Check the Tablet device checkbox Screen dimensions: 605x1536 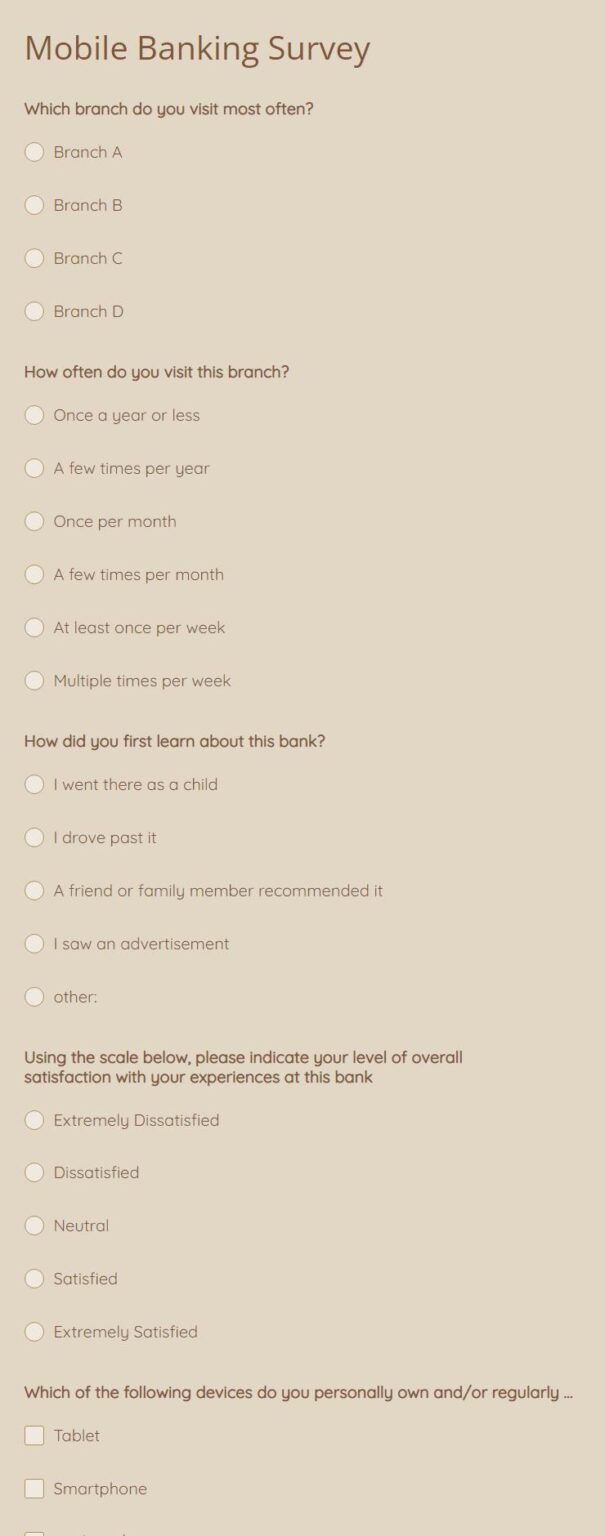click(x=34, y=1435)
